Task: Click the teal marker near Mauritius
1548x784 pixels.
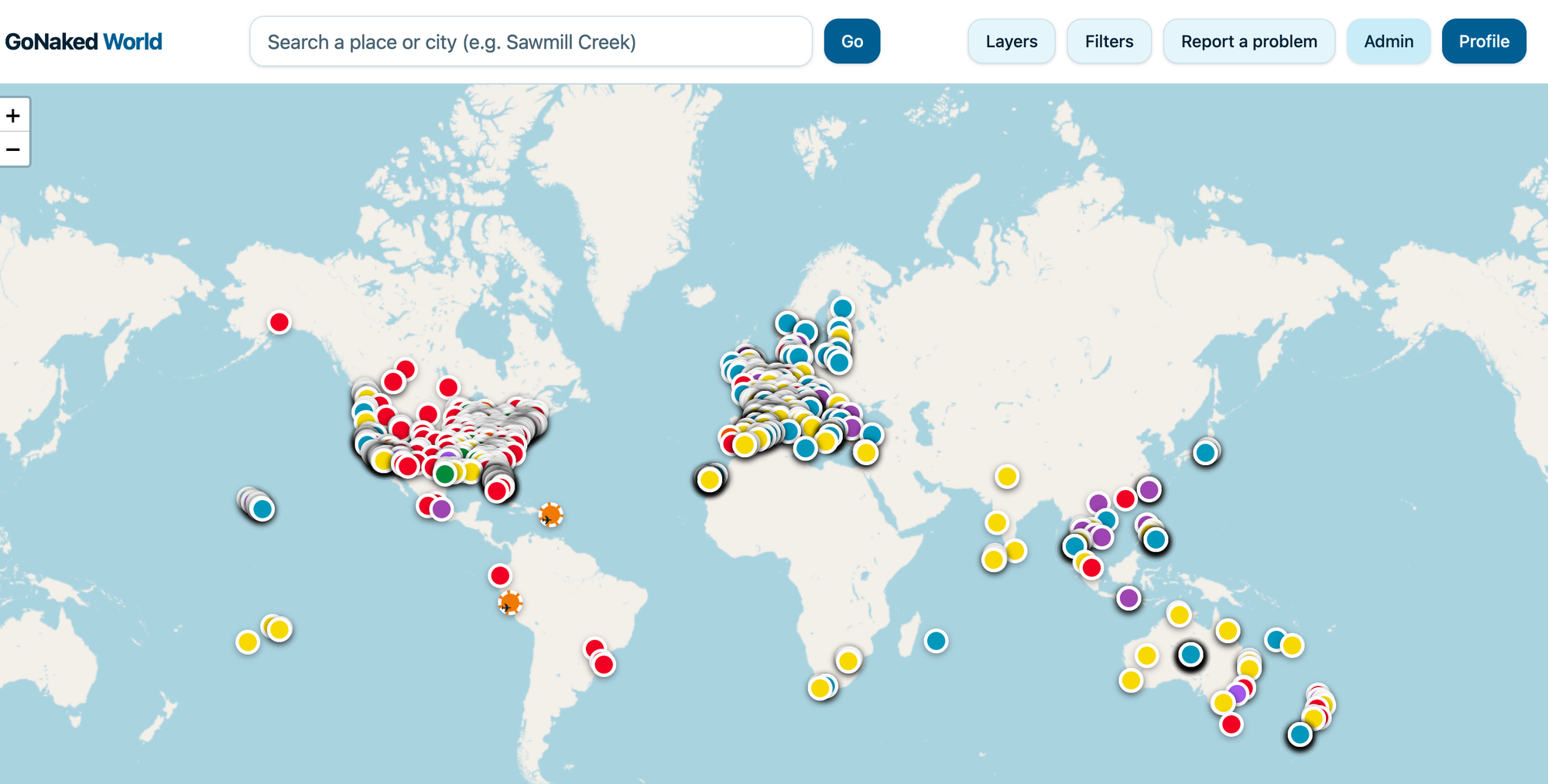Action: point(937,641)
